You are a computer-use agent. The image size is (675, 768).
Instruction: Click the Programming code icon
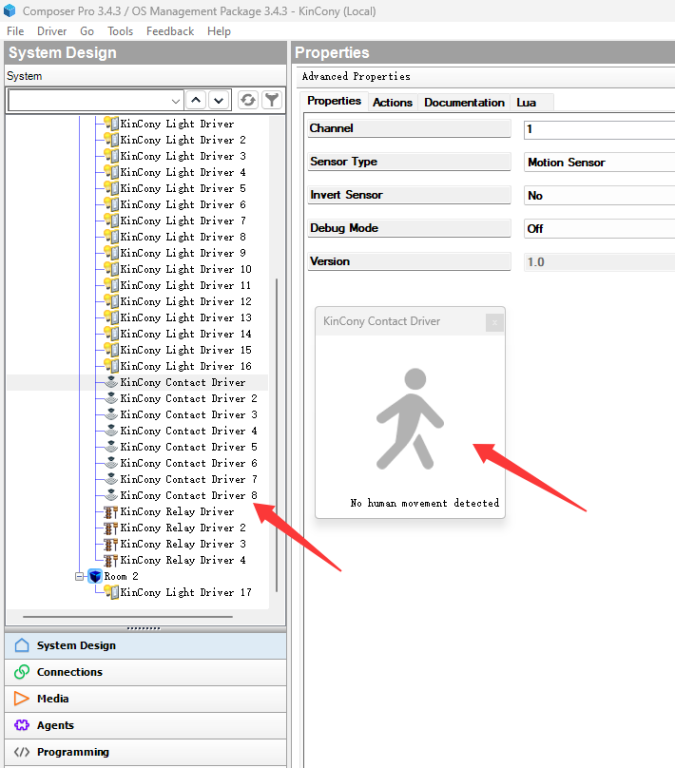point(22,752)
